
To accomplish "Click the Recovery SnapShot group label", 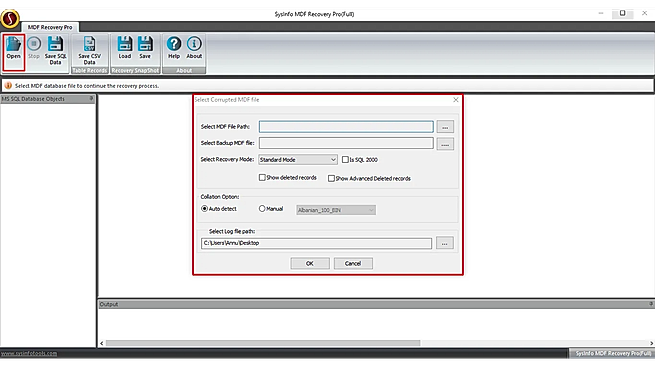I will (135, 71).
